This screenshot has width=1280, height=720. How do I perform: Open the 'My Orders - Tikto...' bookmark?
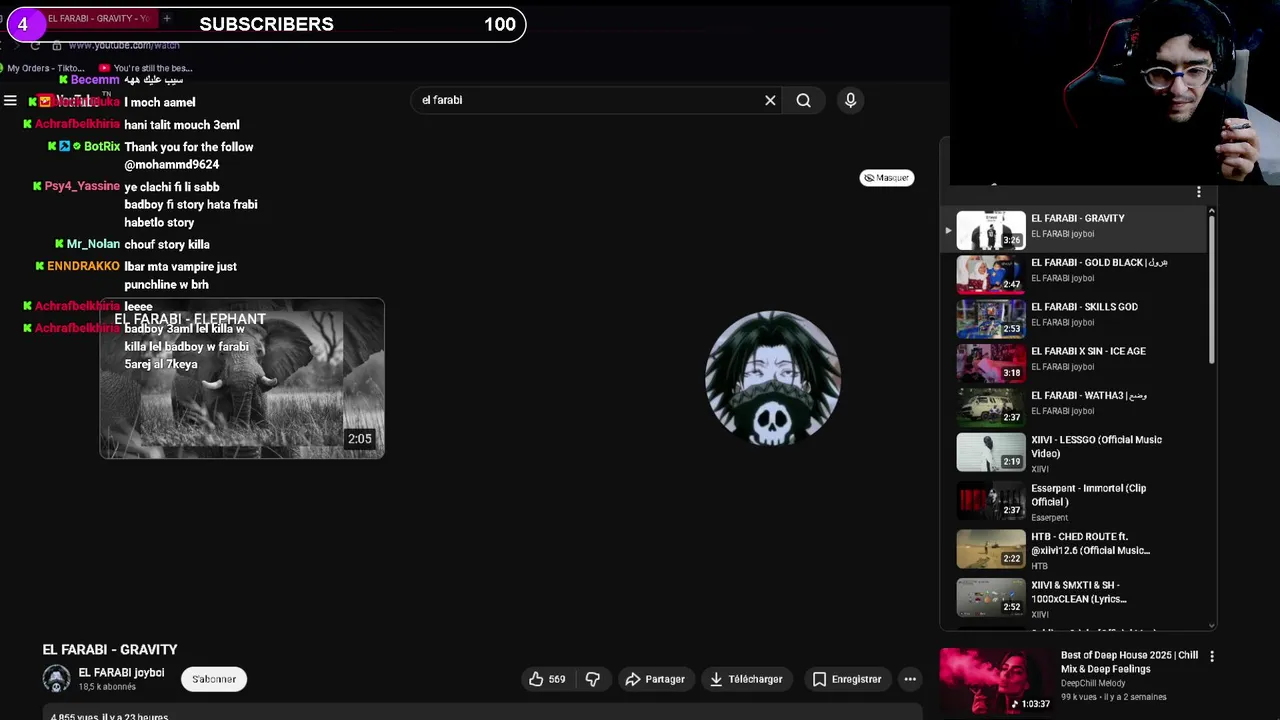[x=45, y=68]
